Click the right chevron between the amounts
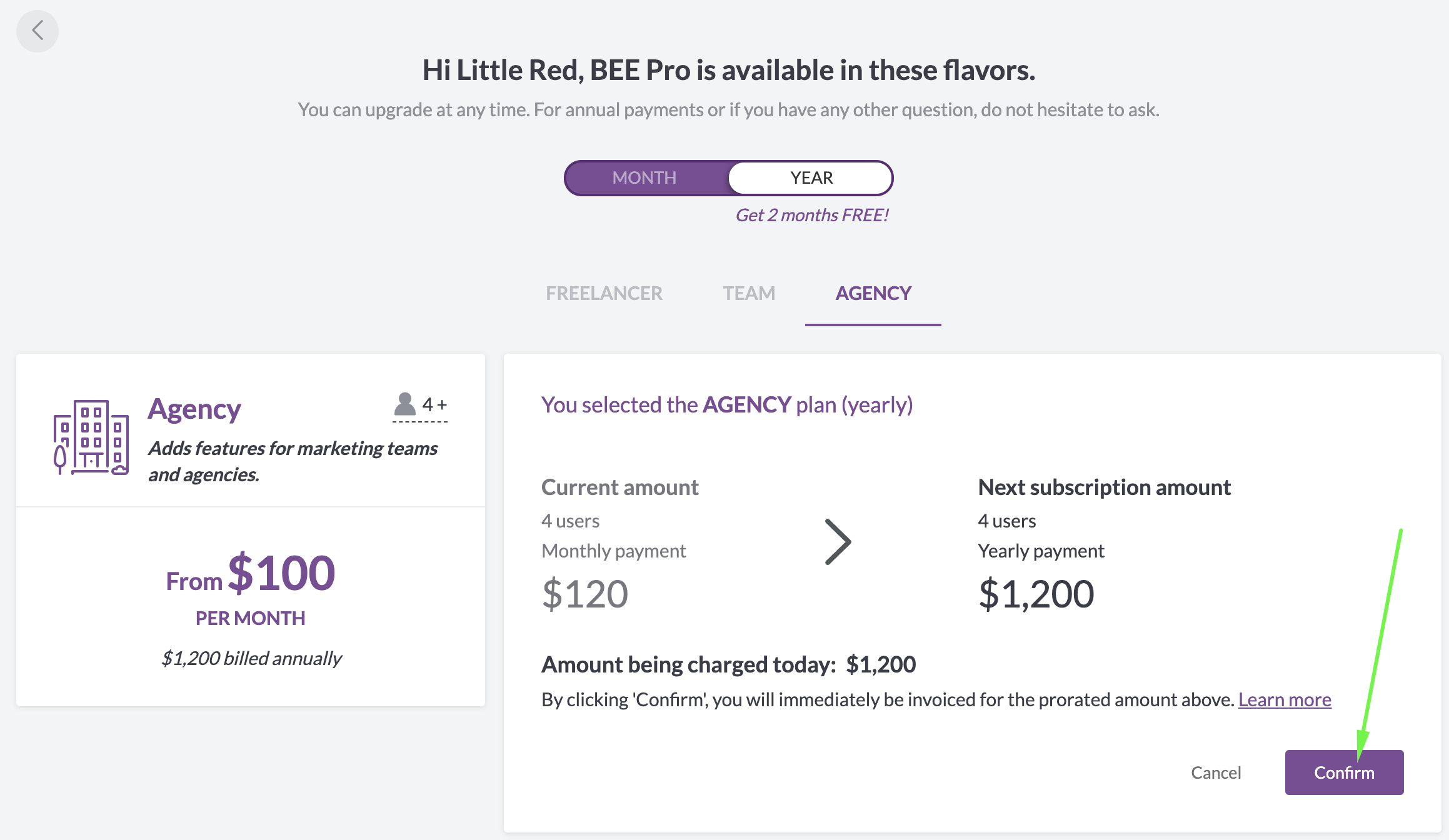Screen dimensions: 1449x840 pos(838,542)
